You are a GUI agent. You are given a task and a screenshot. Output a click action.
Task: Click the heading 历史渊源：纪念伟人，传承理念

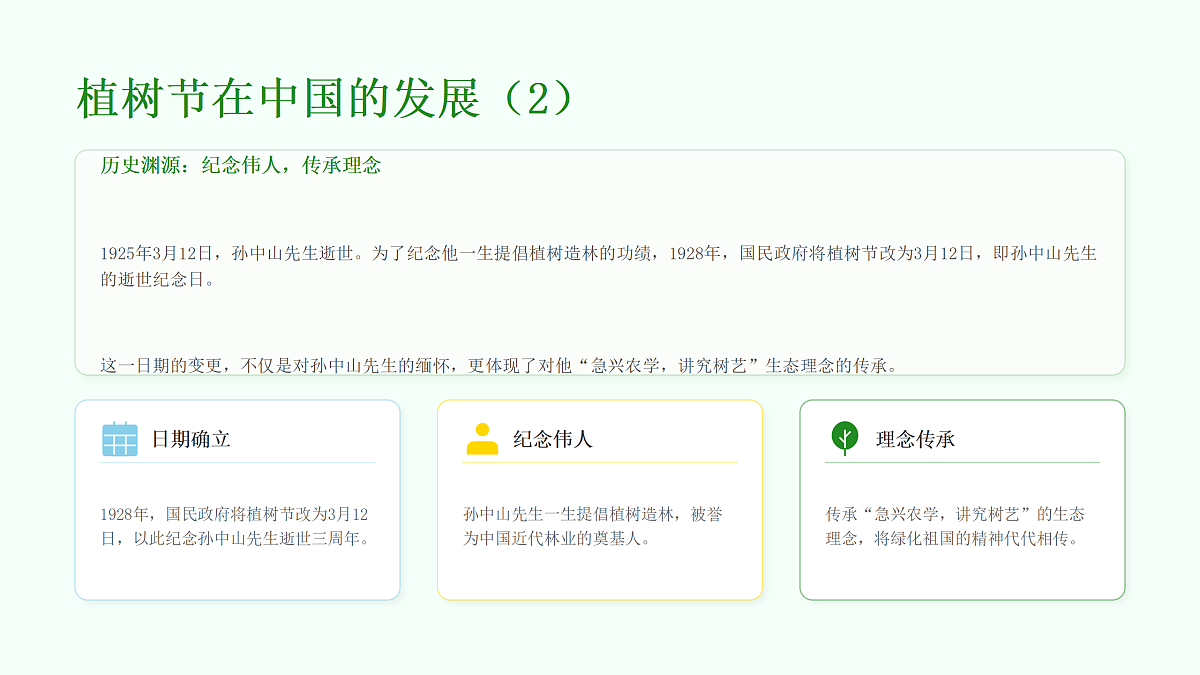coord(241,166)
